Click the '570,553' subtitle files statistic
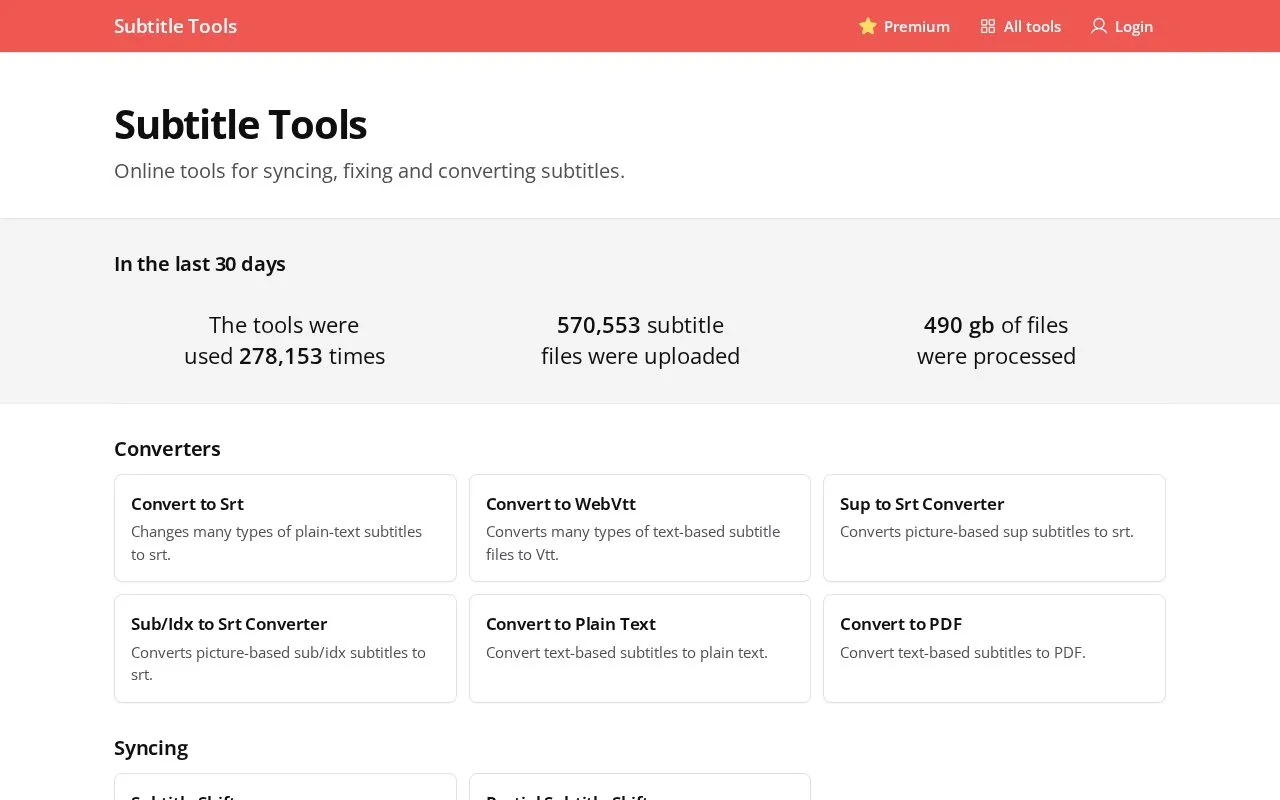The image size is (1280, 800). point(598,325)
